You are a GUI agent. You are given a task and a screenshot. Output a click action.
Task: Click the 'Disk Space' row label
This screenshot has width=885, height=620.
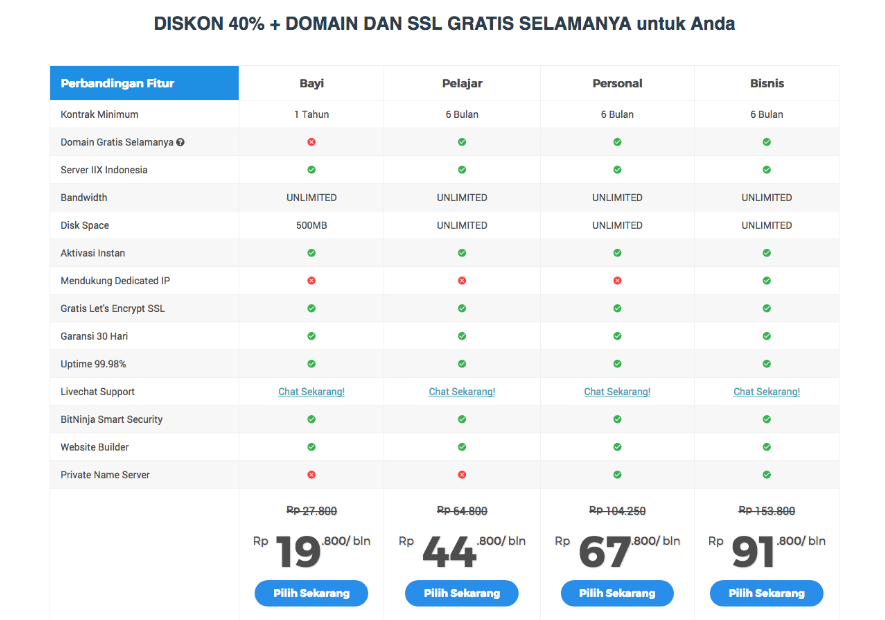[x=85, y=225]
